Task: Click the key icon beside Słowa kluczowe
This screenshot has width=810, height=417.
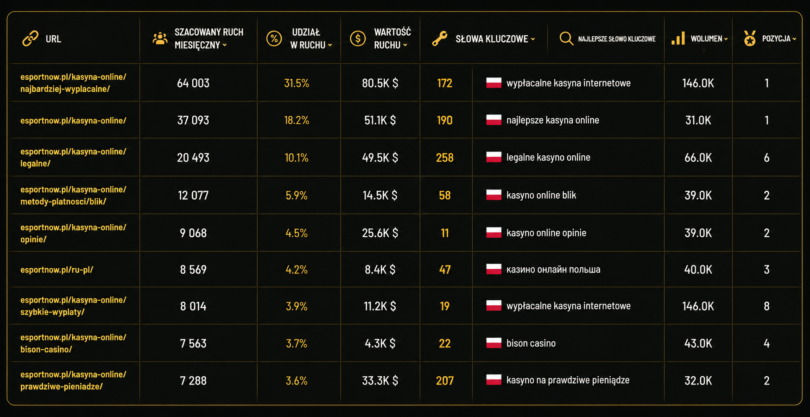Action: [439, 39]
